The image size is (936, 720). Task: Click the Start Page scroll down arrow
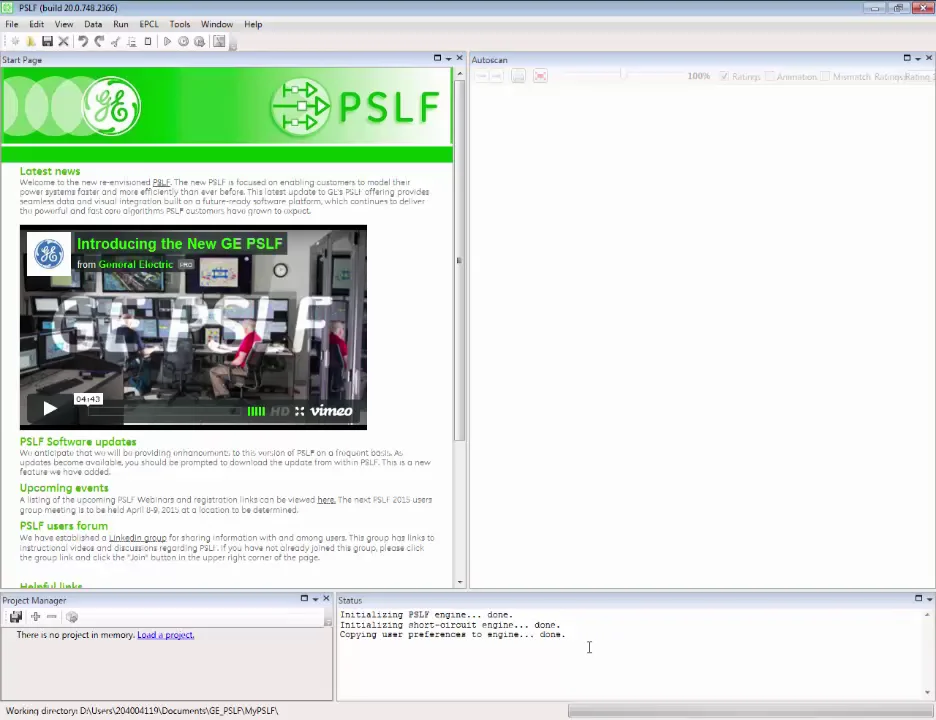tap(460, 582)
